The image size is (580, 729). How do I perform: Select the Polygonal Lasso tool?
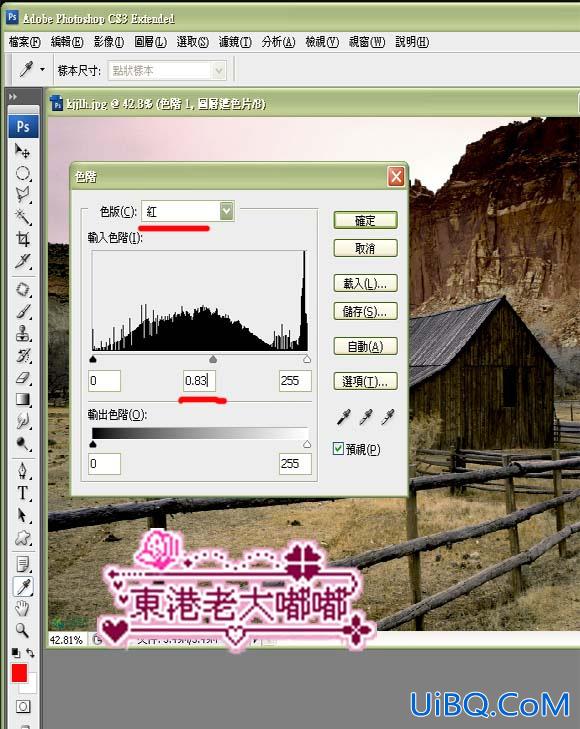(x=22, y=194)
